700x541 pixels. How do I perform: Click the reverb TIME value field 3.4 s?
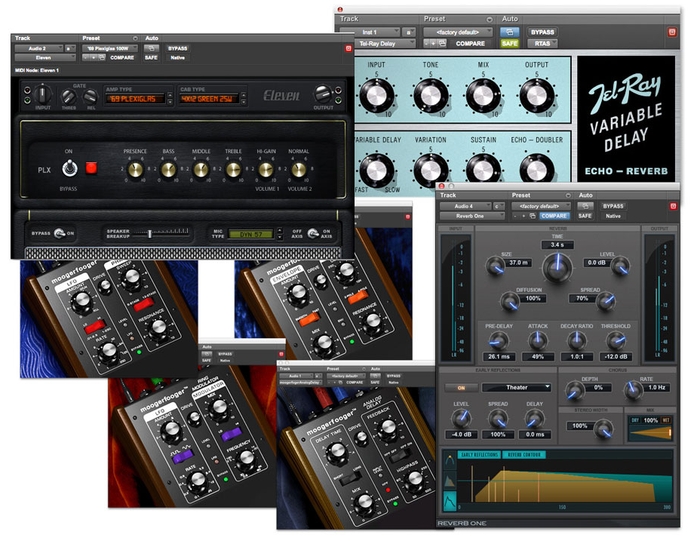557,245
